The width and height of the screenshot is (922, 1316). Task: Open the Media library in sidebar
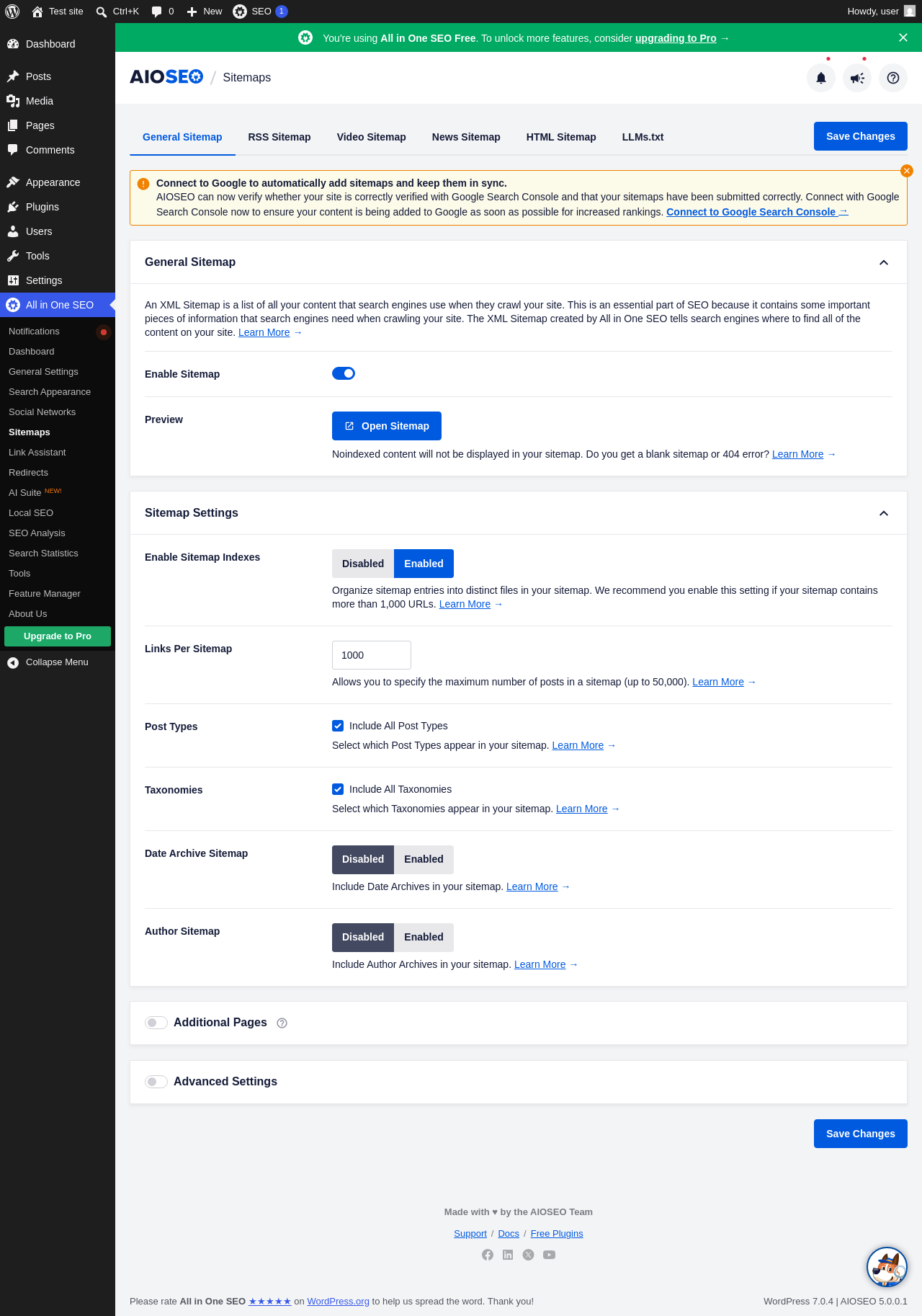coord(58,101)
